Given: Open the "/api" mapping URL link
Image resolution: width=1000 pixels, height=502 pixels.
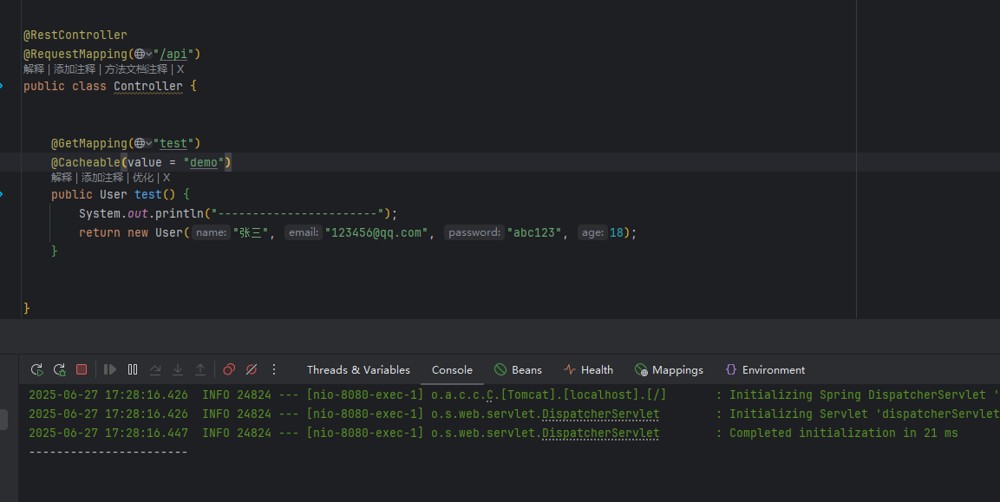Looking at the screenshot, I should point(173,54).
